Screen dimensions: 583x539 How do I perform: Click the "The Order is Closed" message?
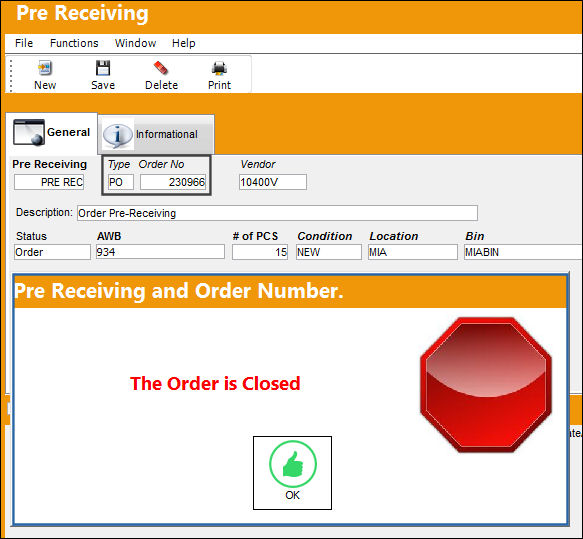[x=215, y=384]
